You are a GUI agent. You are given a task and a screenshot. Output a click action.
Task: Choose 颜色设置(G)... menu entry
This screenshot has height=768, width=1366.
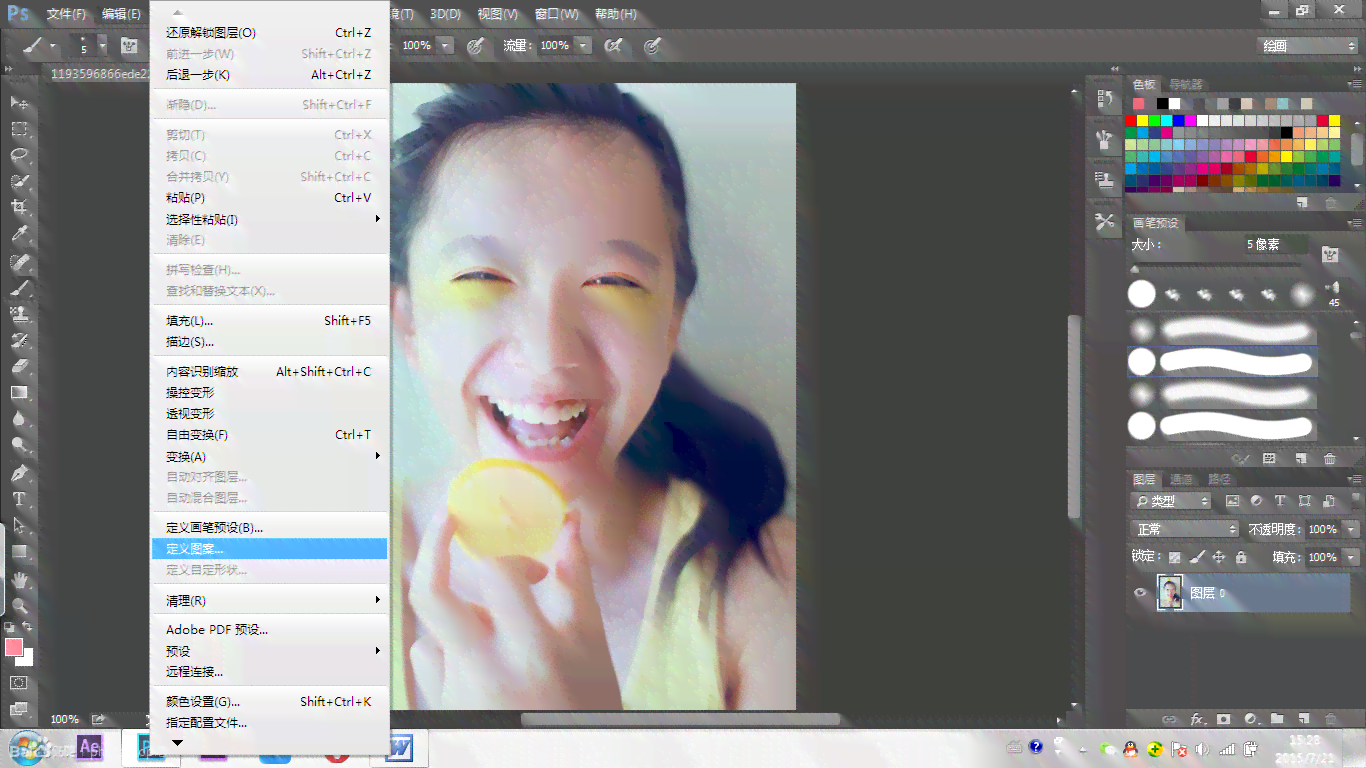269,702
